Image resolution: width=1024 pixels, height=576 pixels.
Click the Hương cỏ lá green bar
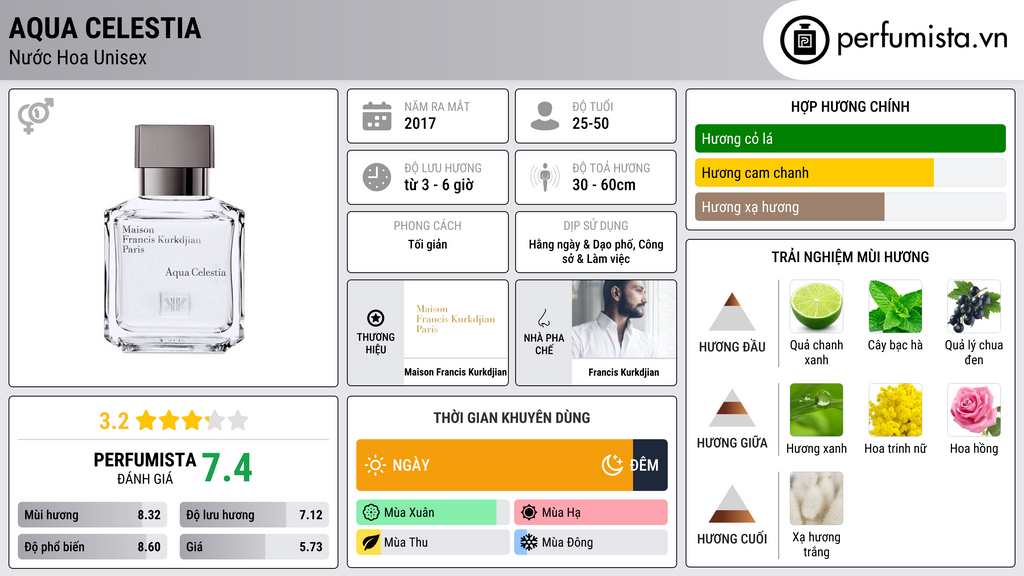[850, 138]
